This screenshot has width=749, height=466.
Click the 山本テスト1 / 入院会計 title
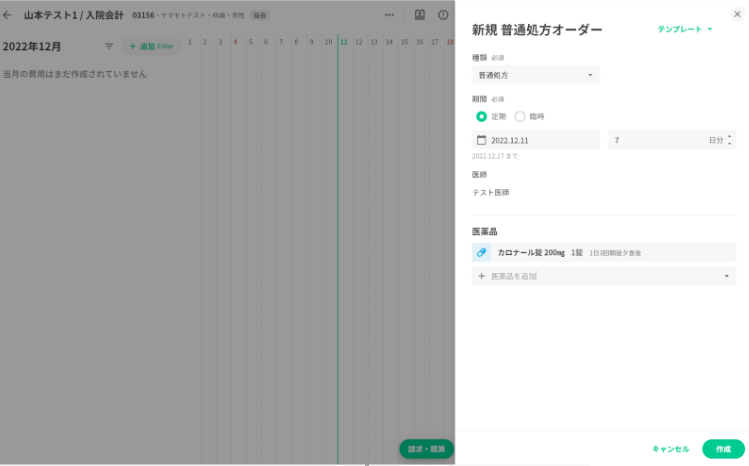[x=74, y=15]
